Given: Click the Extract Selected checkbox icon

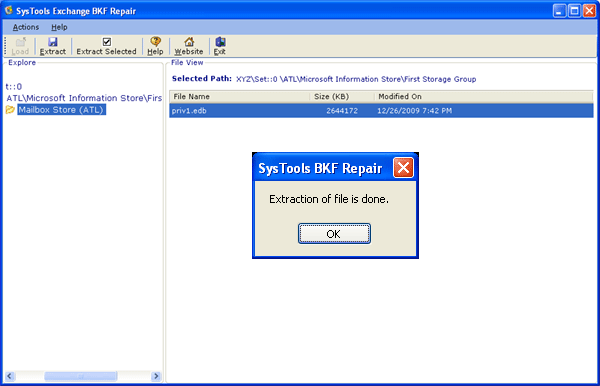Looking at the screenshot, I should 107,41.
